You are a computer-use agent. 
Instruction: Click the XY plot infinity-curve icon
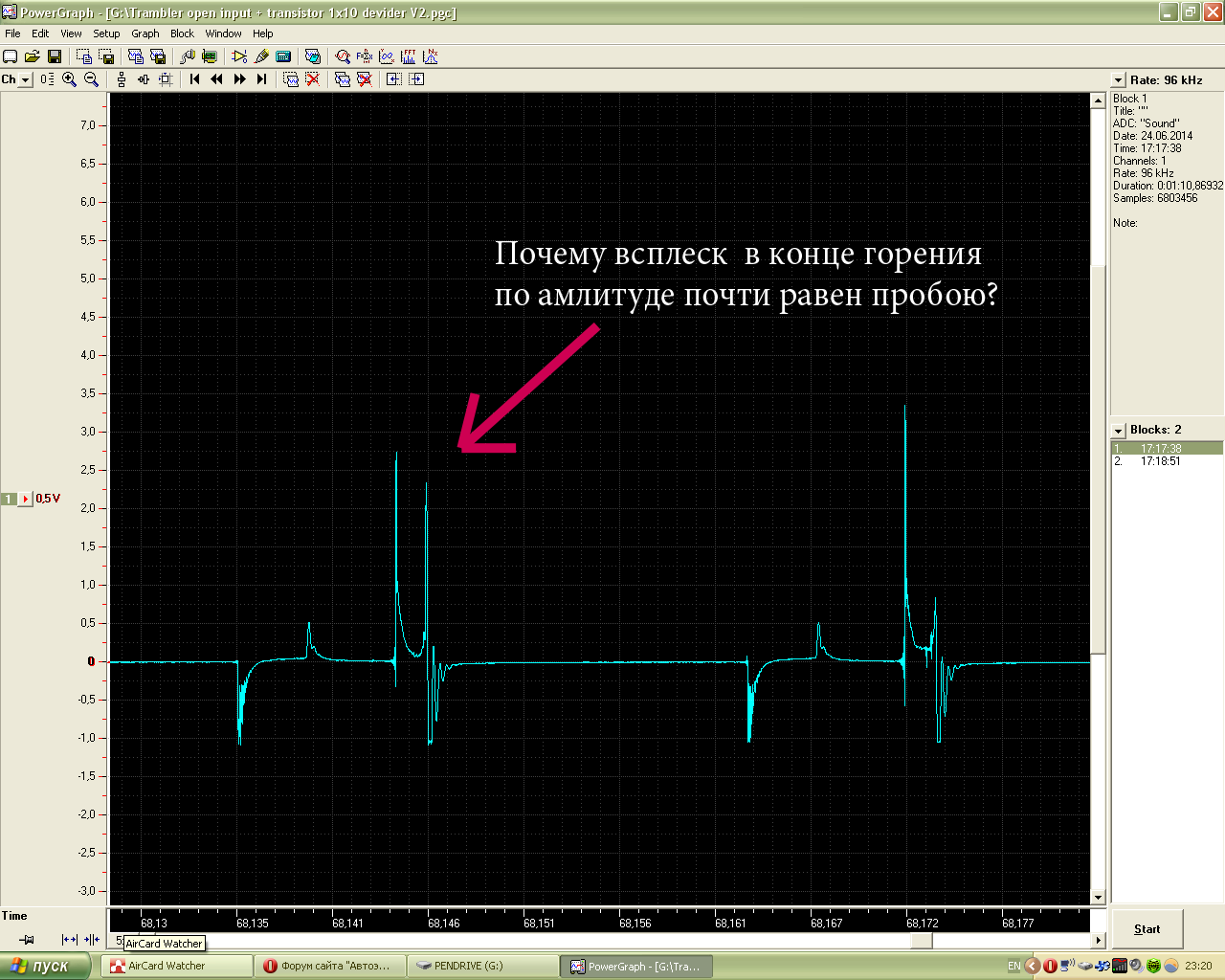click(387, 56)
